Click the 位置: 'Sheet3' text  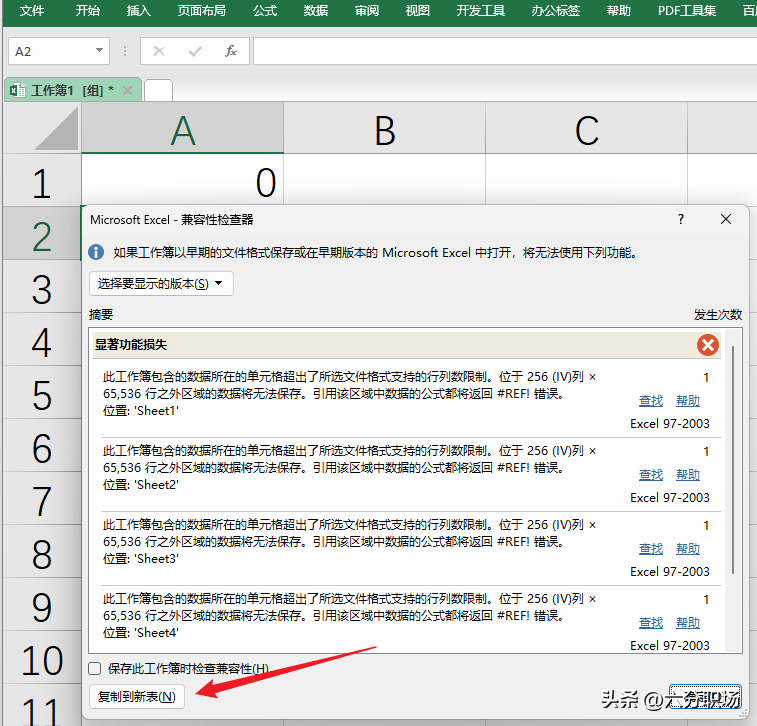(x=141, y=558)
